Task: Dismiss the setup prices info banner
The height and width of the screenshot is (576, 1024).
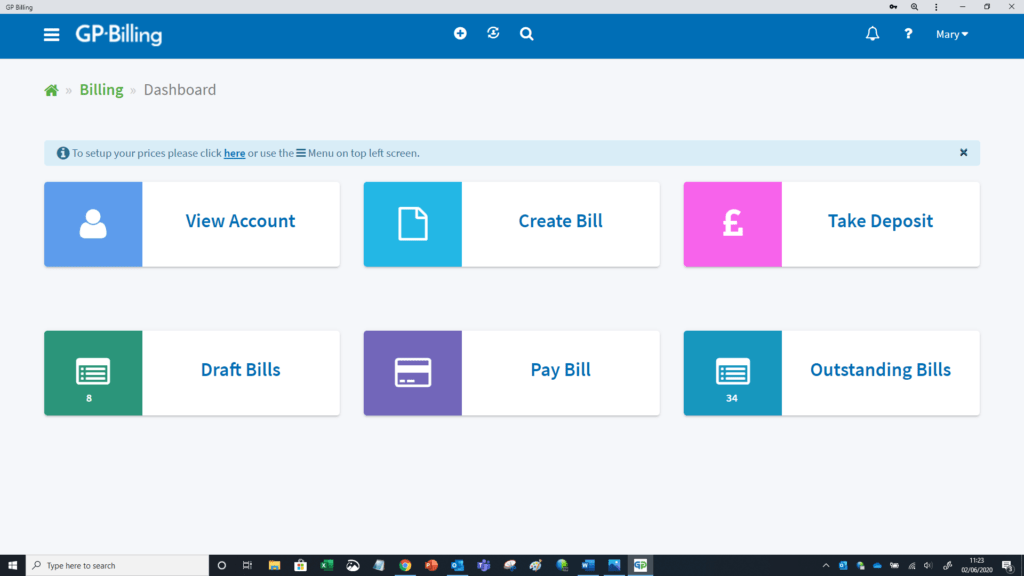Action: pyautogui.click(x=963, y=152)
